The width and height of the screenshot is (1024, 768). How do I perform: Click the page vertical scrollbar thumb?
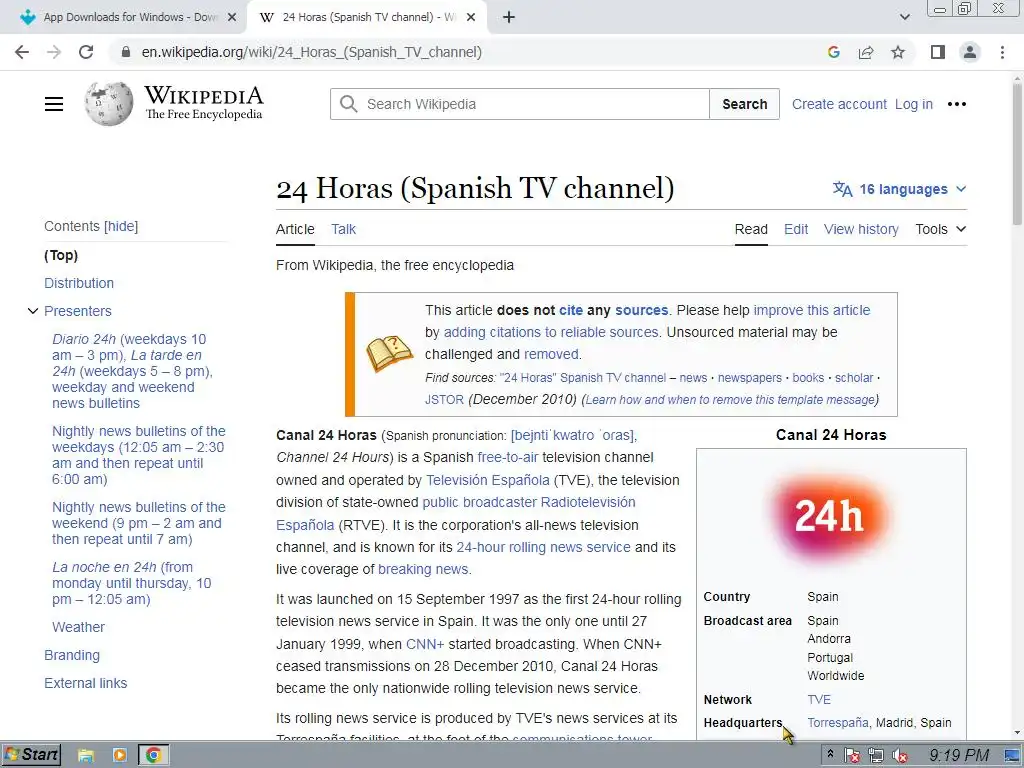coord(1017,153)
